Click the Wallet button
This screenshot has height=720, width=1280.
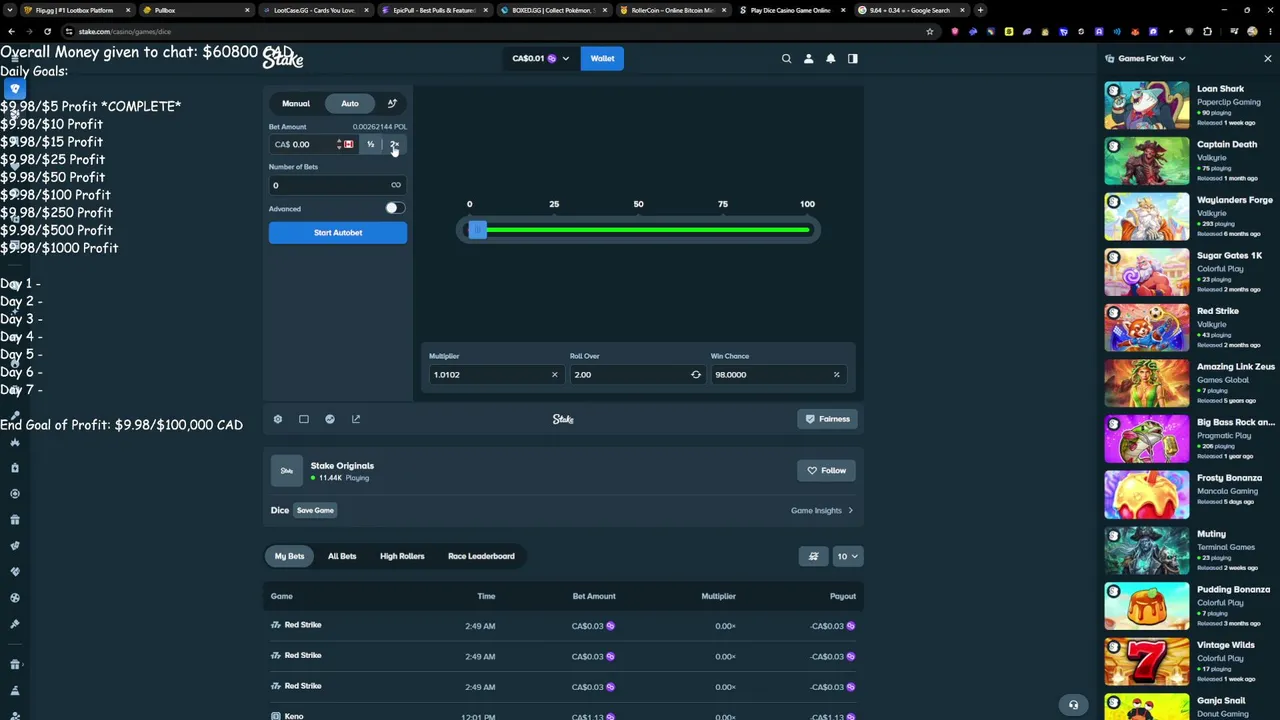602,58
